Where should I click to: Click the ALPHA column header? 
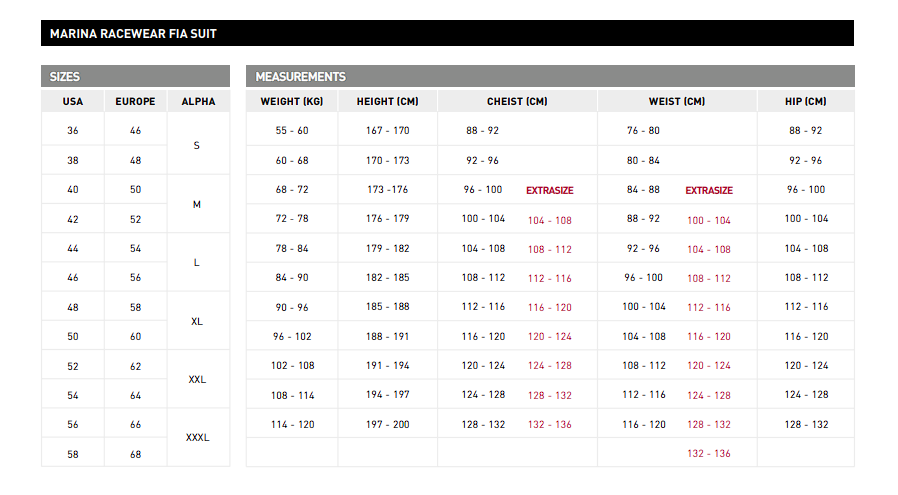coord(198,101)
